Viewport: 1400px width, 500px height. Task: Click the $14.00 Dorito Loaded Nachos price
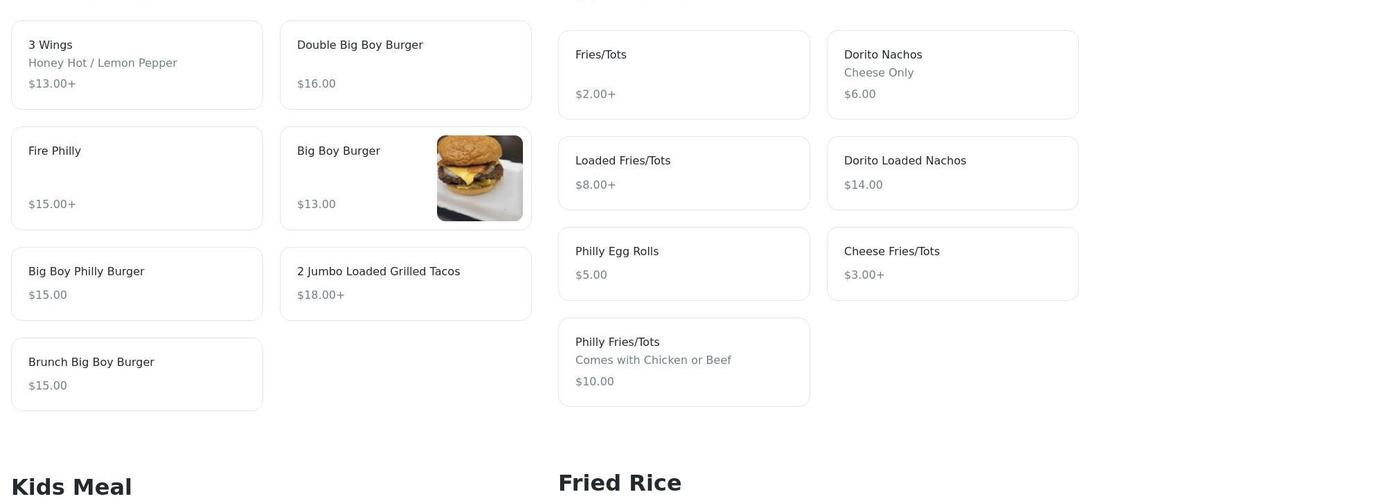click(863, 185)
